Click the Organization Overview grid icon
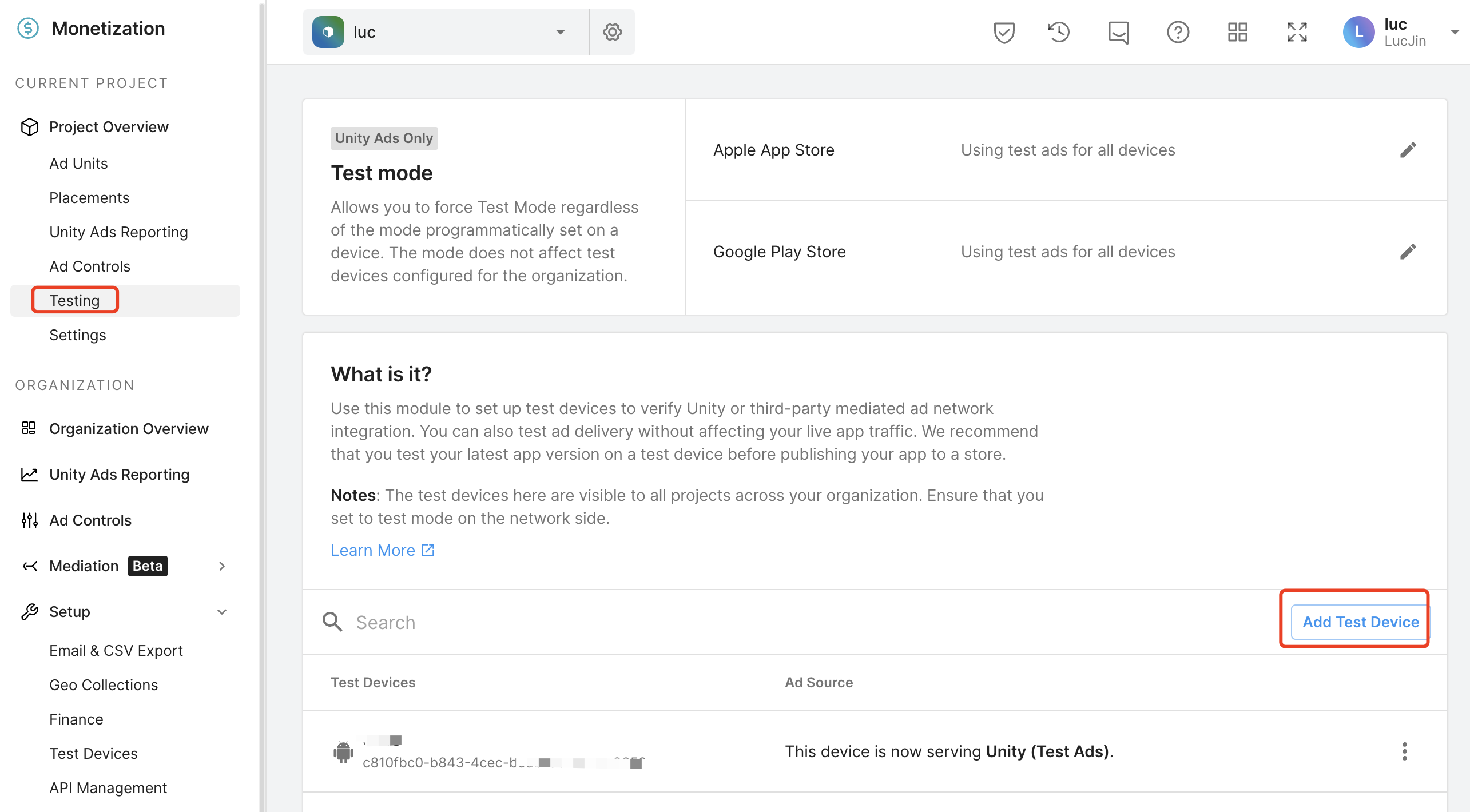 pyautogui.click(x=29, y=428)
